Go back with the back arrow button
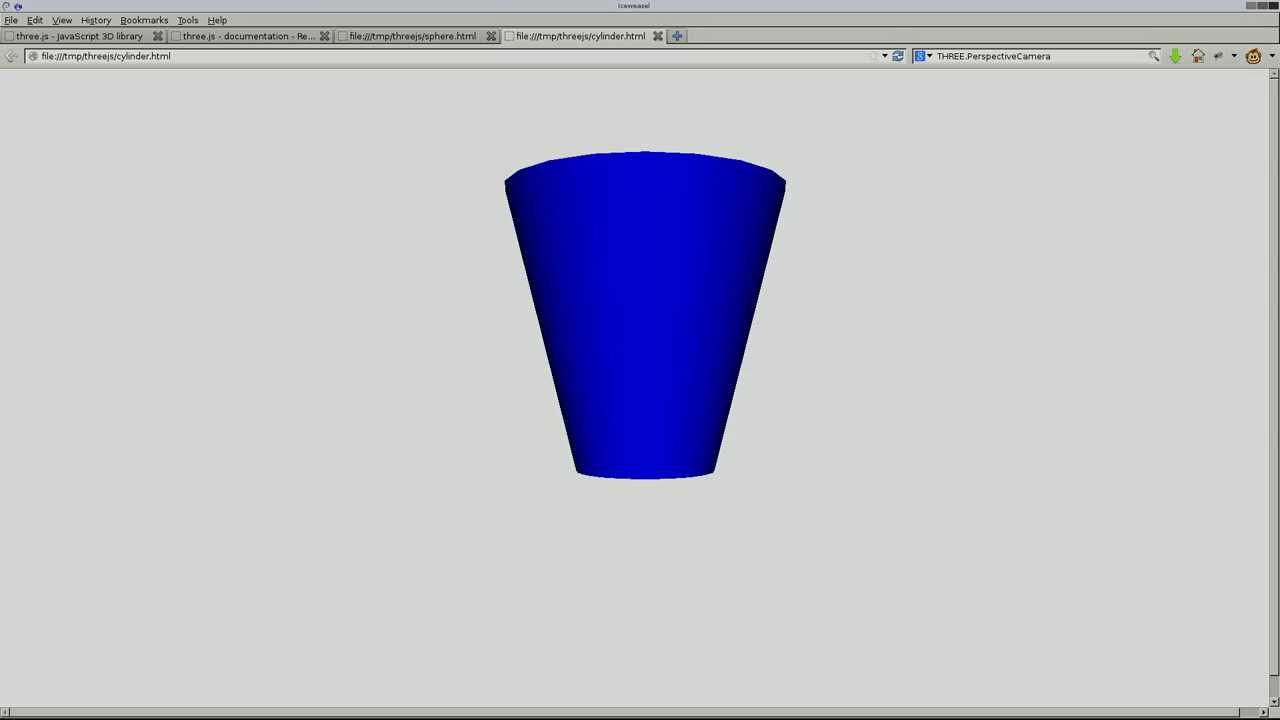Viewport: 1280px width, 720px height. coord(11,56)
